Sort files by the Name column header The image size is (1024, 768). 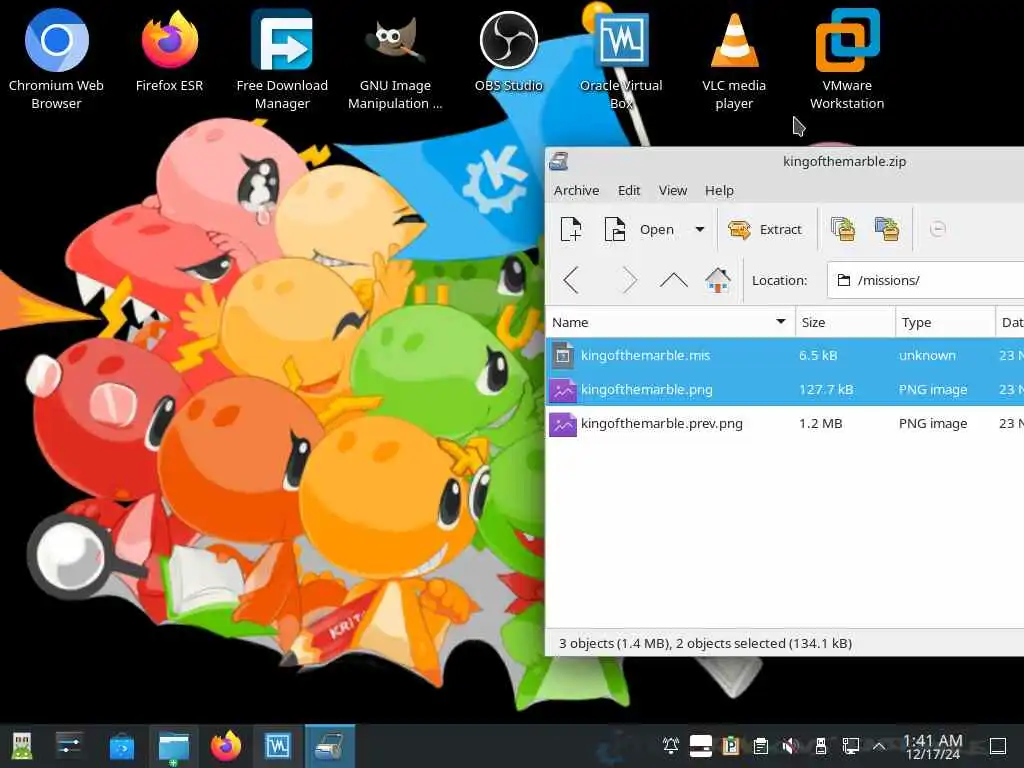click(670, 322)
